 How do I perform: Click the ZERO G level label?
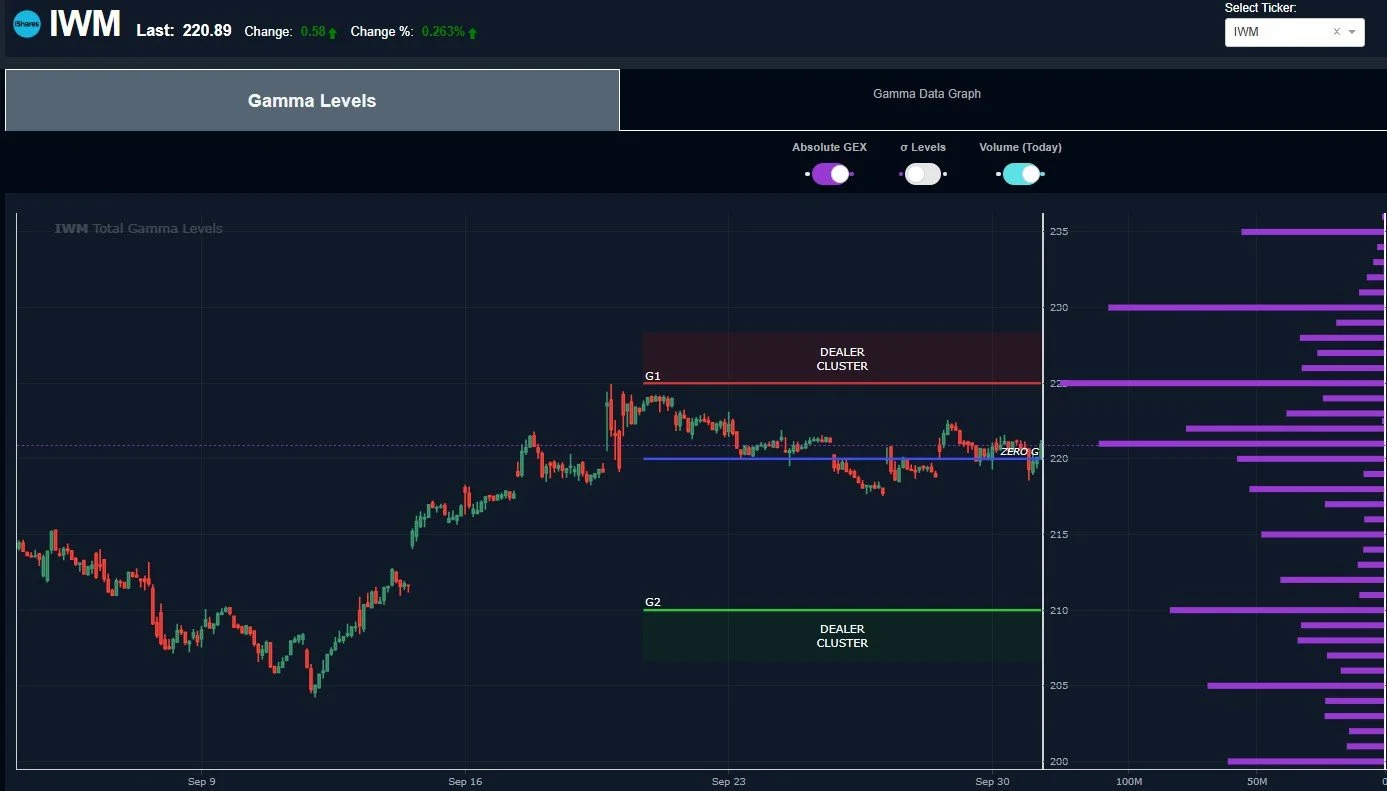coord(1019,452)
